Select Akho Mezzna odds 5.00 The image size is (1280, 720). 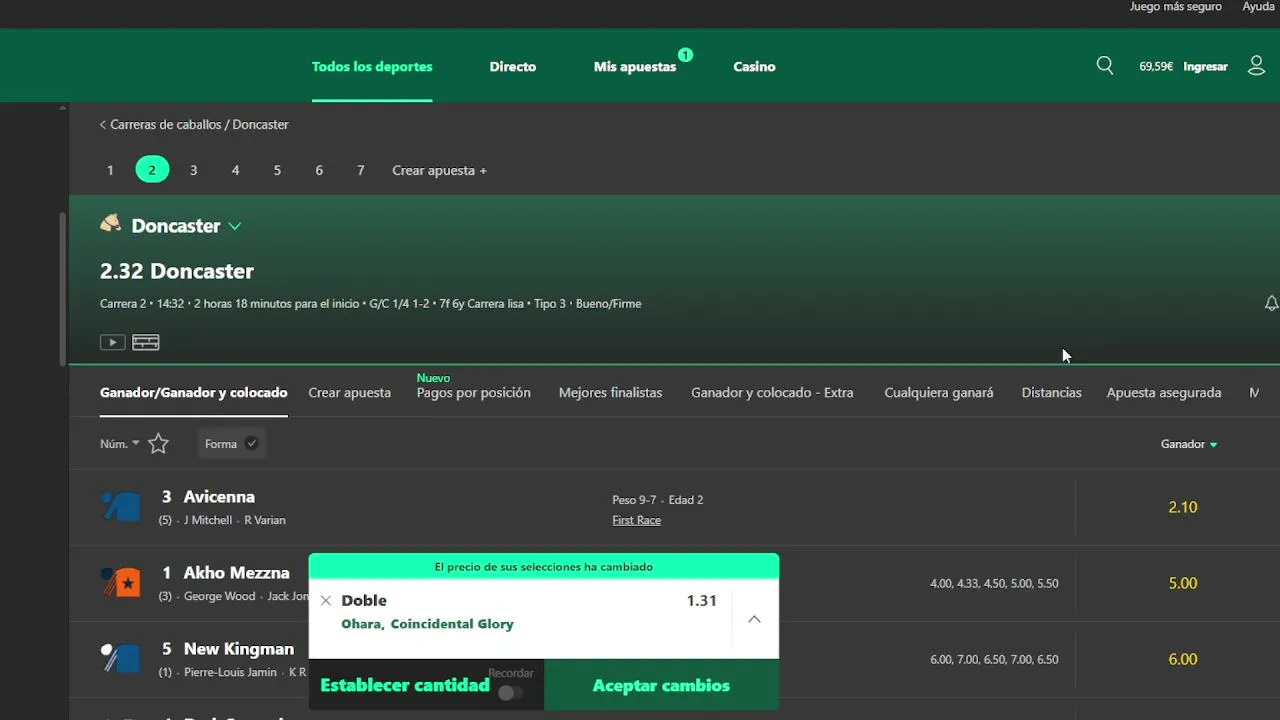(x=1182, y=583)
